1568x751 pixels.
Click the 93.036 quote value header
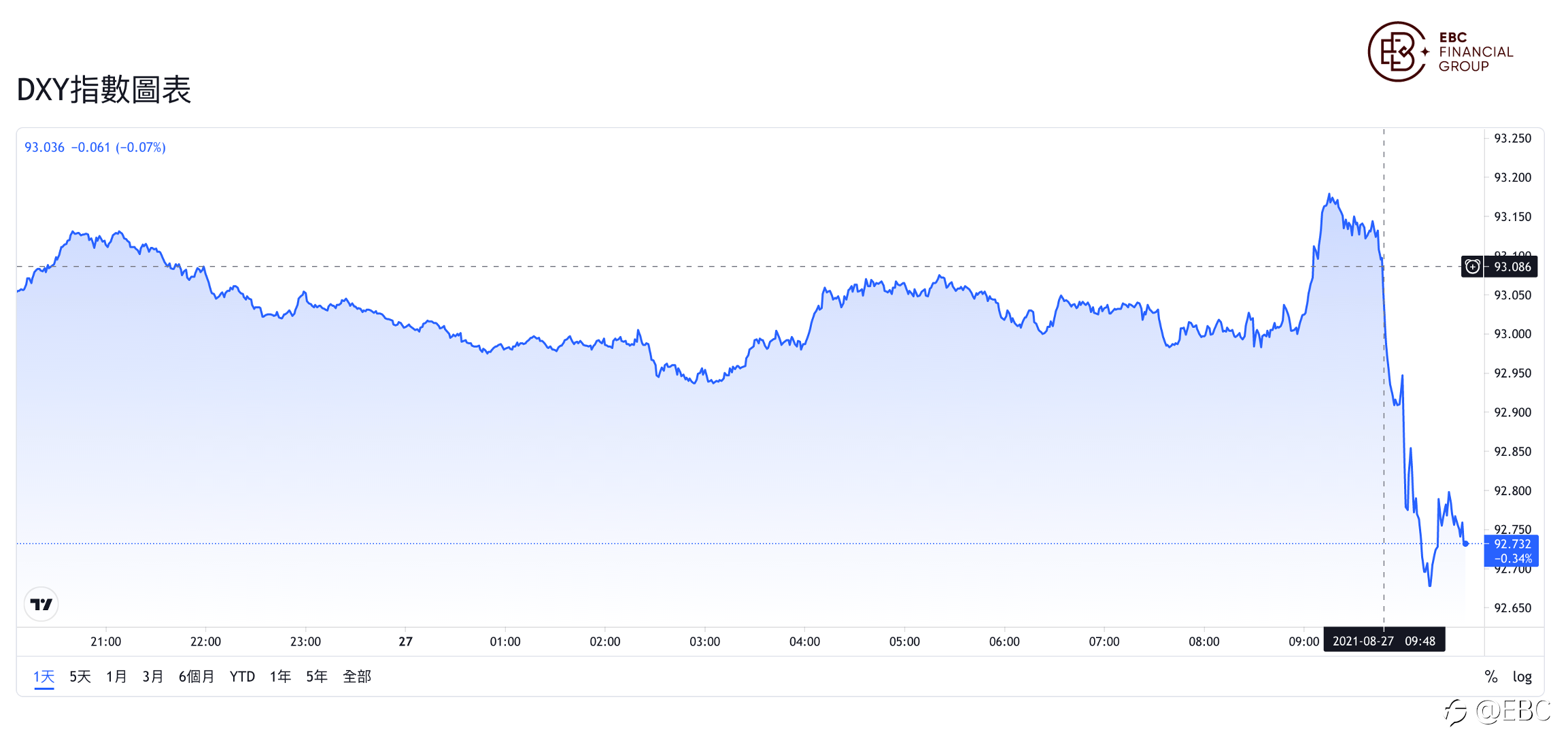pos(44,148)
